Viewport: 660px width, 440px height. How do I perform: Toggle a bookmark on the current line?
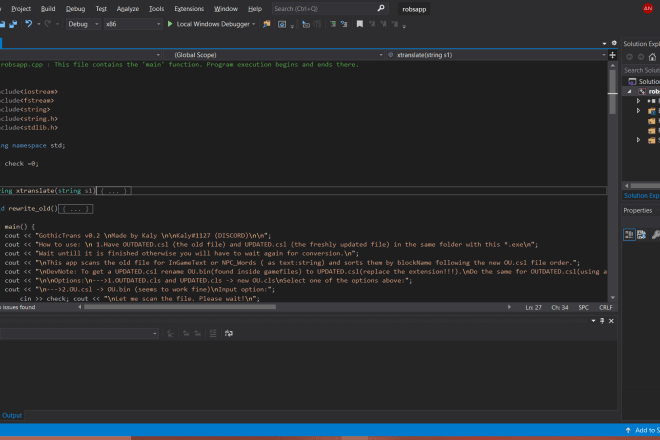359,24
